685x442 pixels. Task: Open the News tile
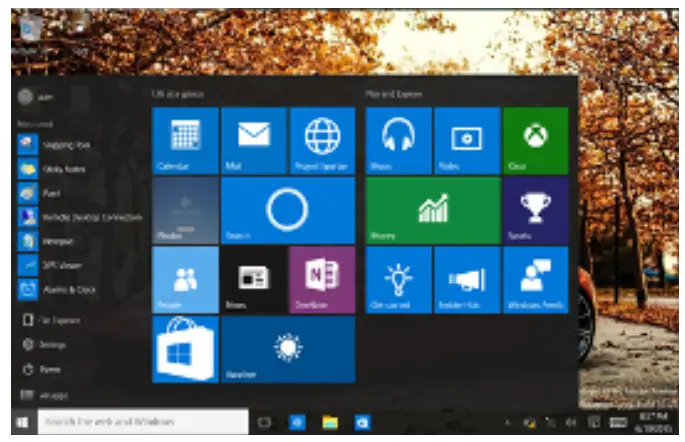(x=254, y=280)
